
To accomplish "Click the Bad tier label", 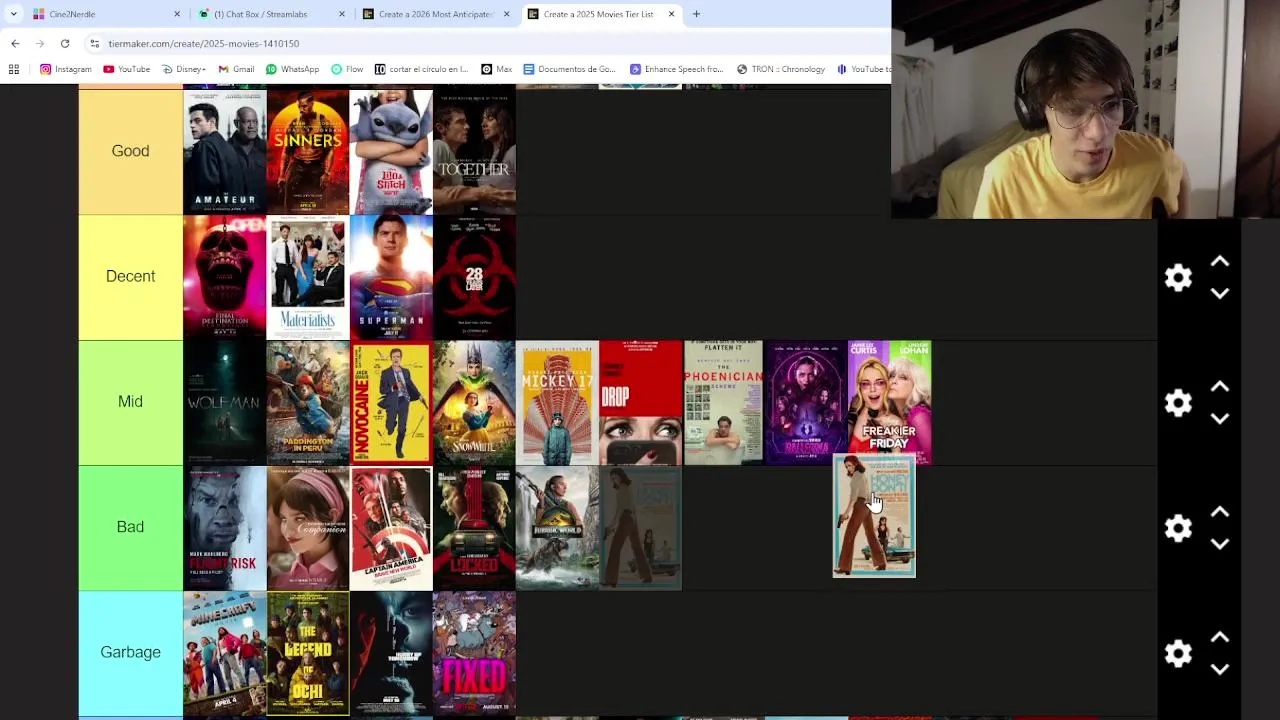I will 130,527.
